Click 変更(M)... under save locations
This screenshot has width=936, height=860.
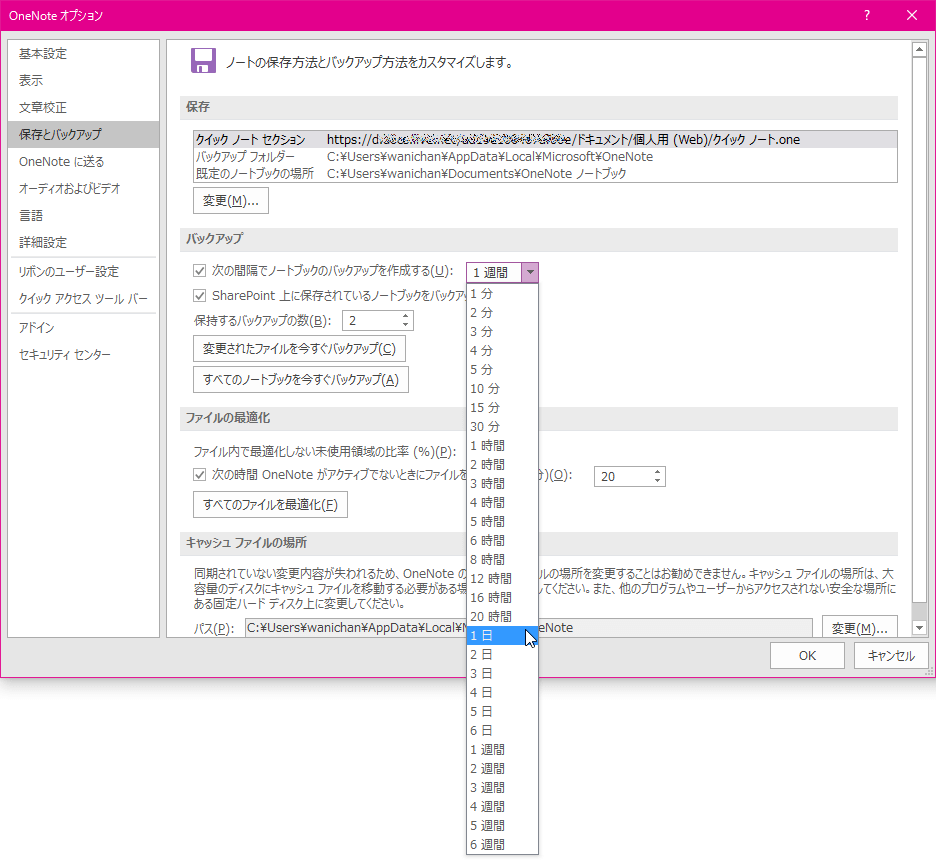pos(230,201)
